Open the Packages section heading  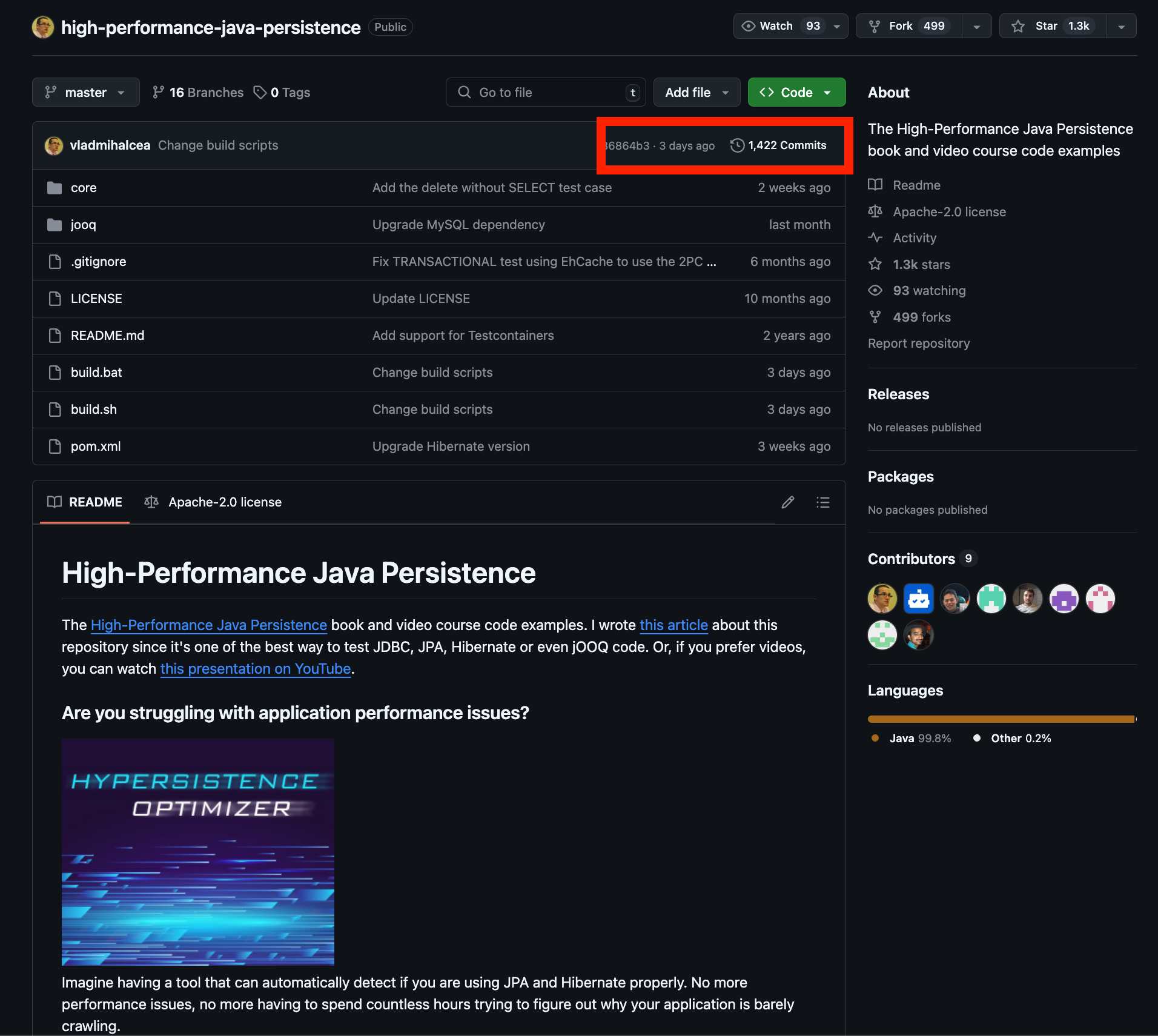click(x=901, y=477)
